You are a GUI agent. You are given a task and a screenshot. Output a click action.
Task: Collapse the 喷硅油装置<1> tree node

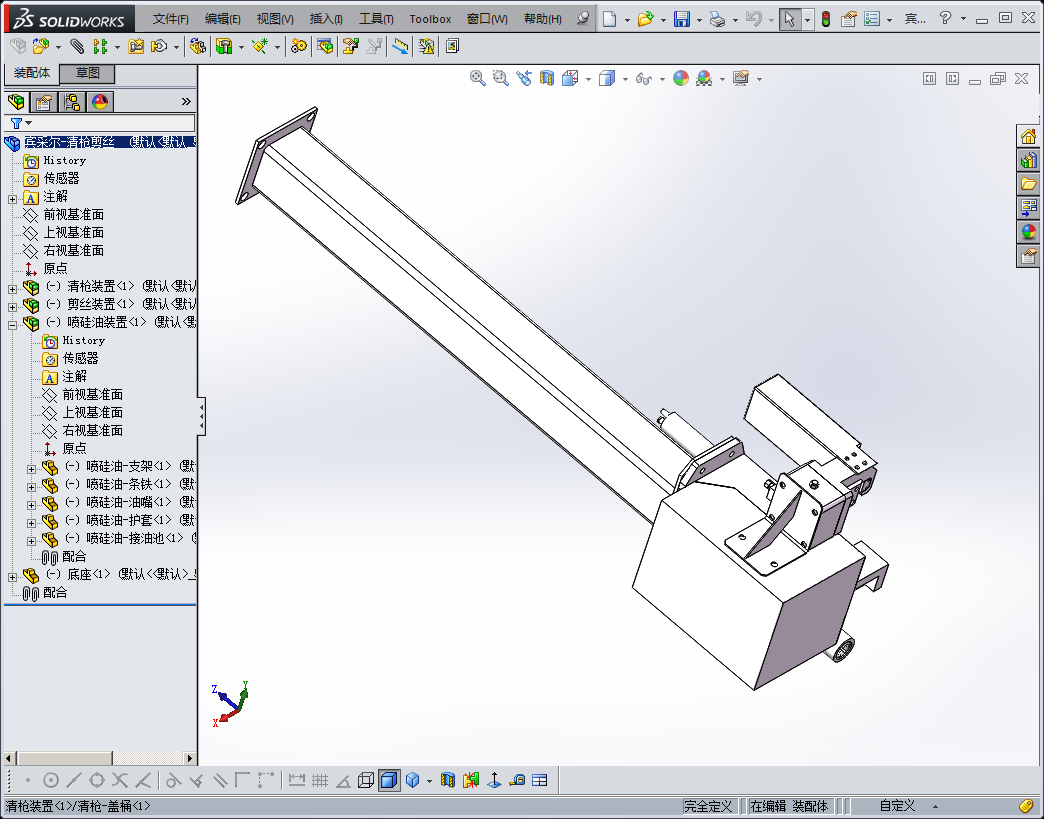point(13,325)
